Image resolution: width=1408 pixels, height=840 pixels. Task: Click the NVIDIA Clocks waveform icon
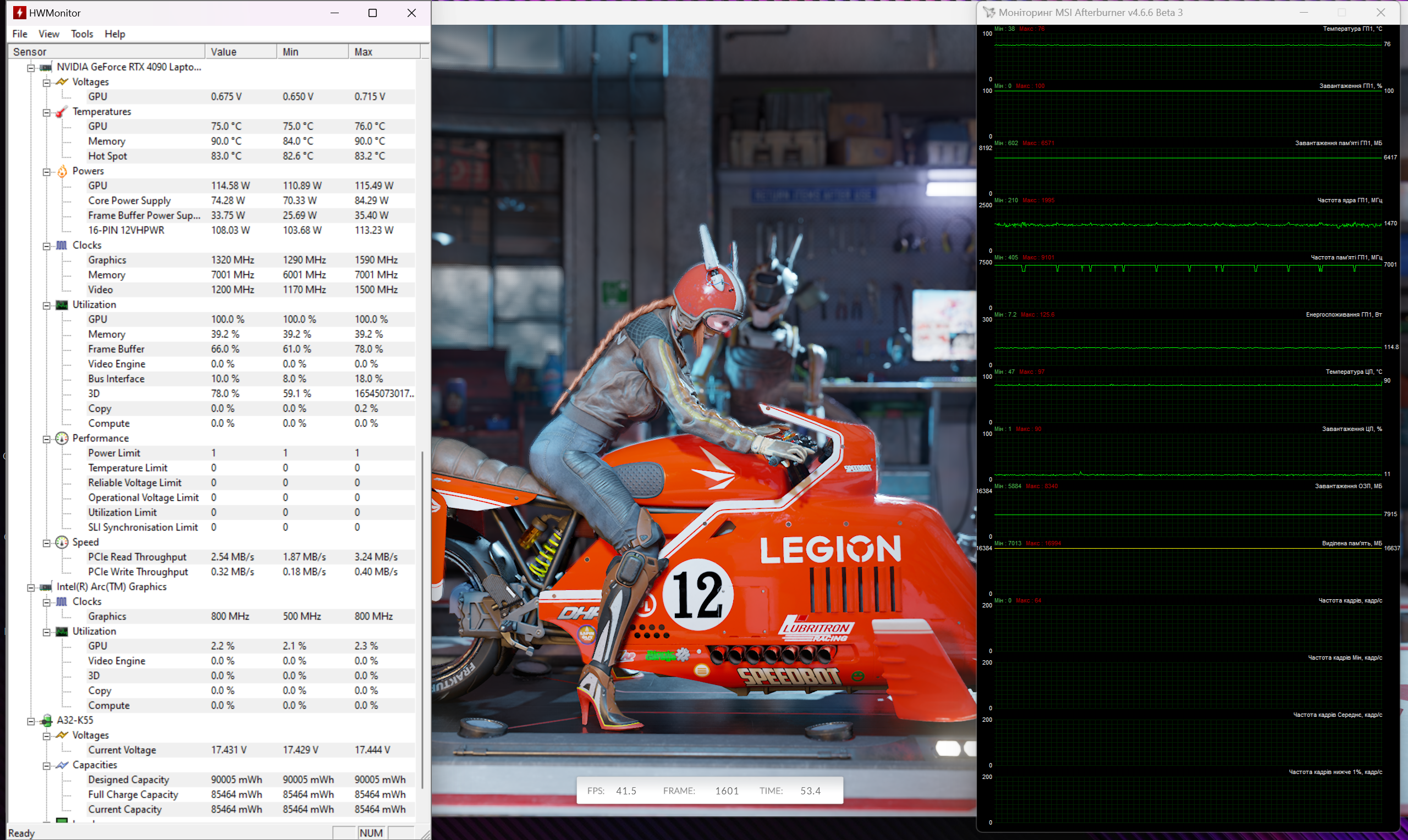pyautogui.click(x=62, y=245)
